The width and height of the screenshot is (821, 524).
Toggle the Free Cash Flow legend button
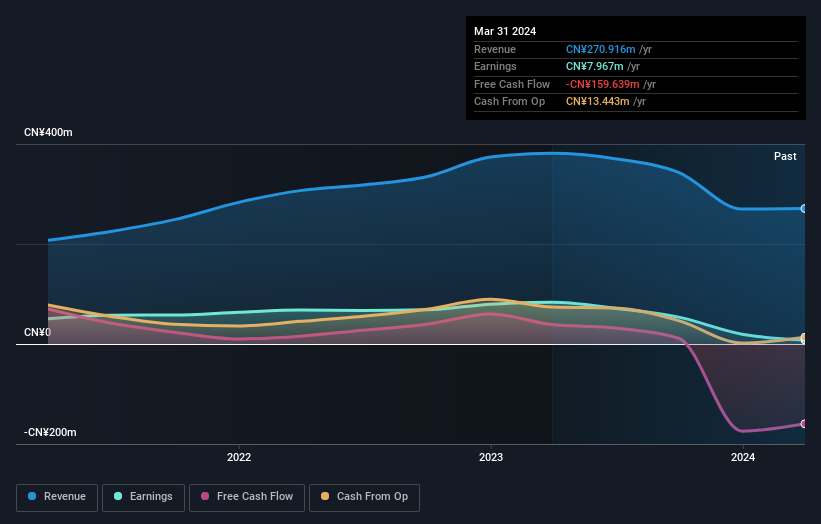pos(247,497)
